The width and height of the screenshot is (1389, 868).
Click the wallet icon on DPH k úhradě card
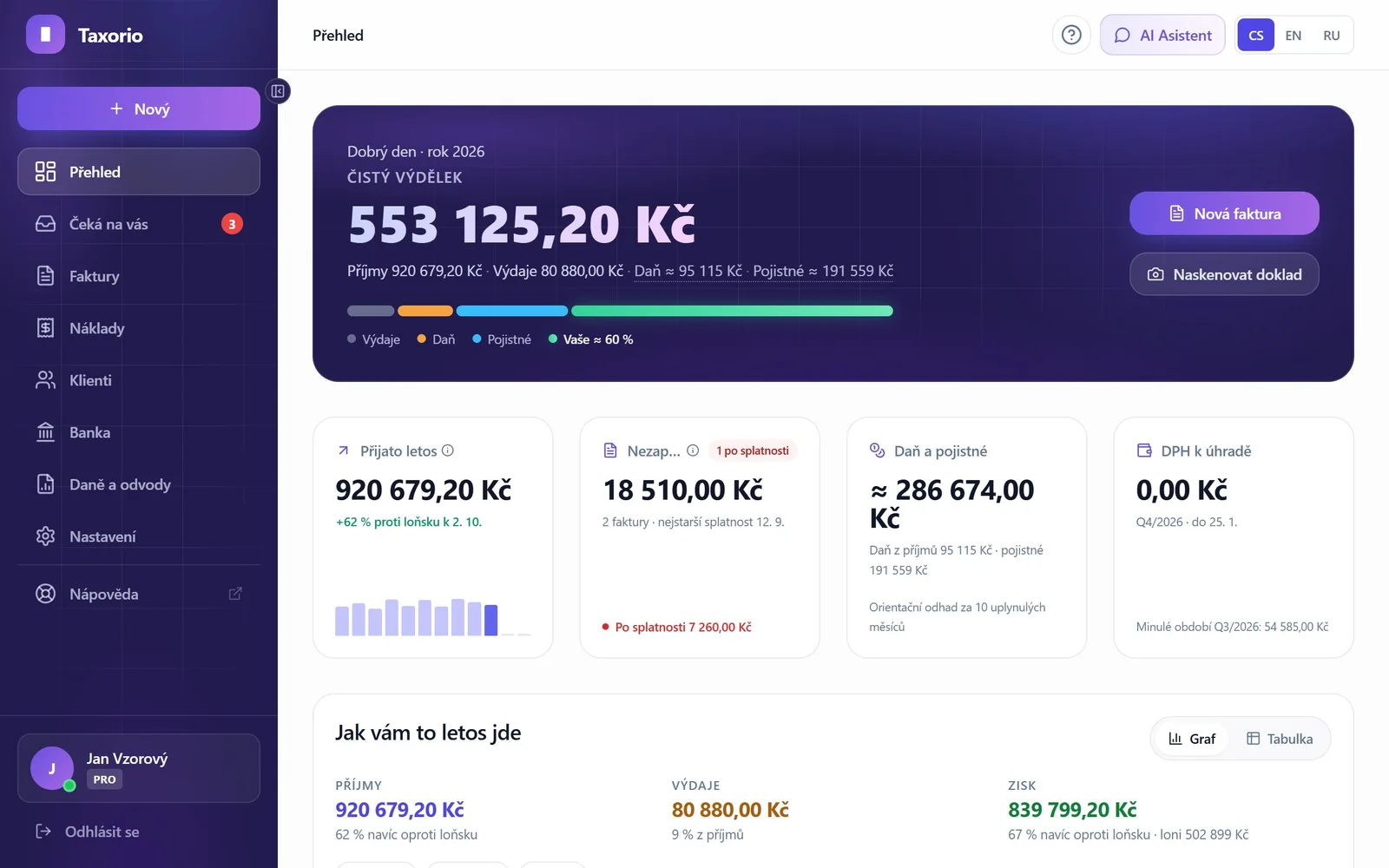click(1144, 450)
